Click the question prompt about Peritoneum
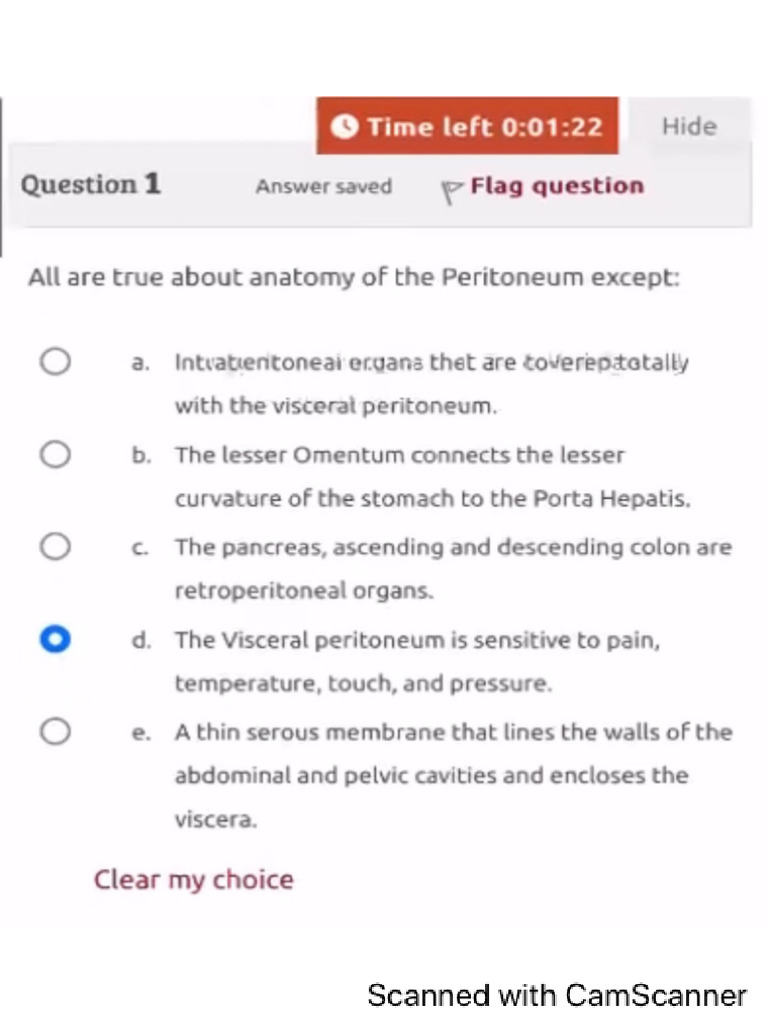 tap(354, 278)
